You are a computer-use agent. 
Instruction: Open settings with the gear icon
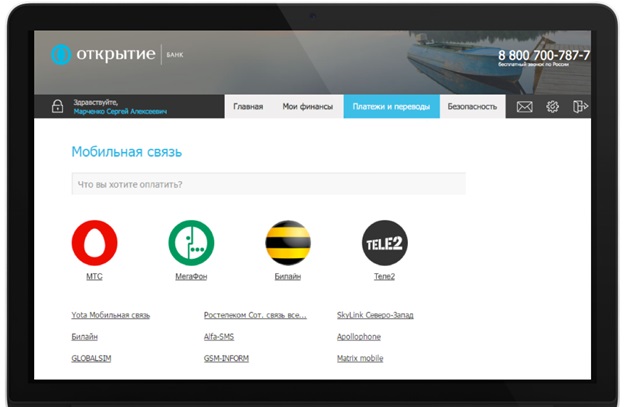click(x=552, y=107)
